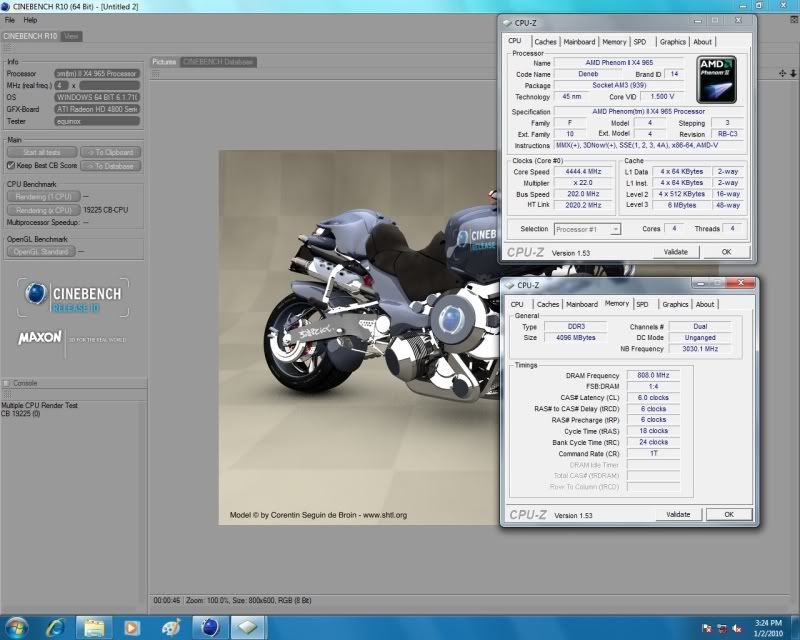Click Validate in upper CPU-Z window
The image size is (800, 640).
[x=676, y=252]
